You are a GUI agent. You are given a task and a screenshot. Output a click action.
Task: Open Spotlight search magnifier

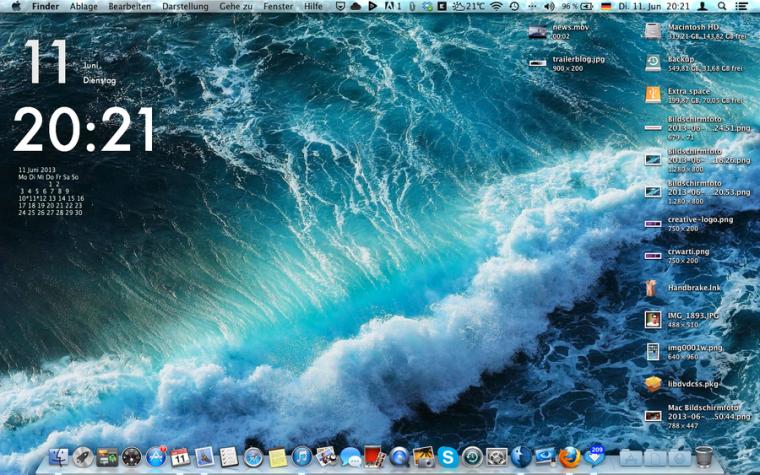[722, 6]
